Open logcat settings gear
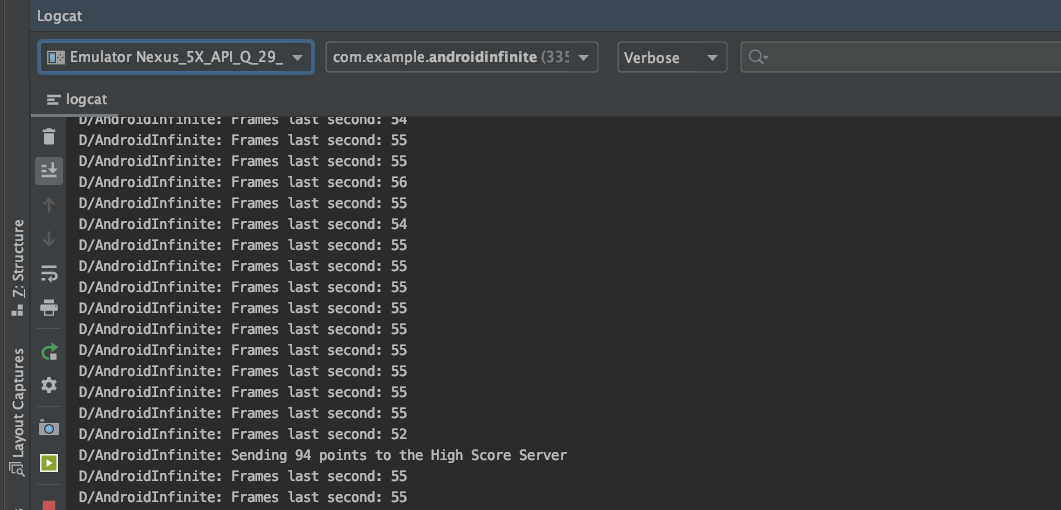1061x510 pixels. pos(48,385)
